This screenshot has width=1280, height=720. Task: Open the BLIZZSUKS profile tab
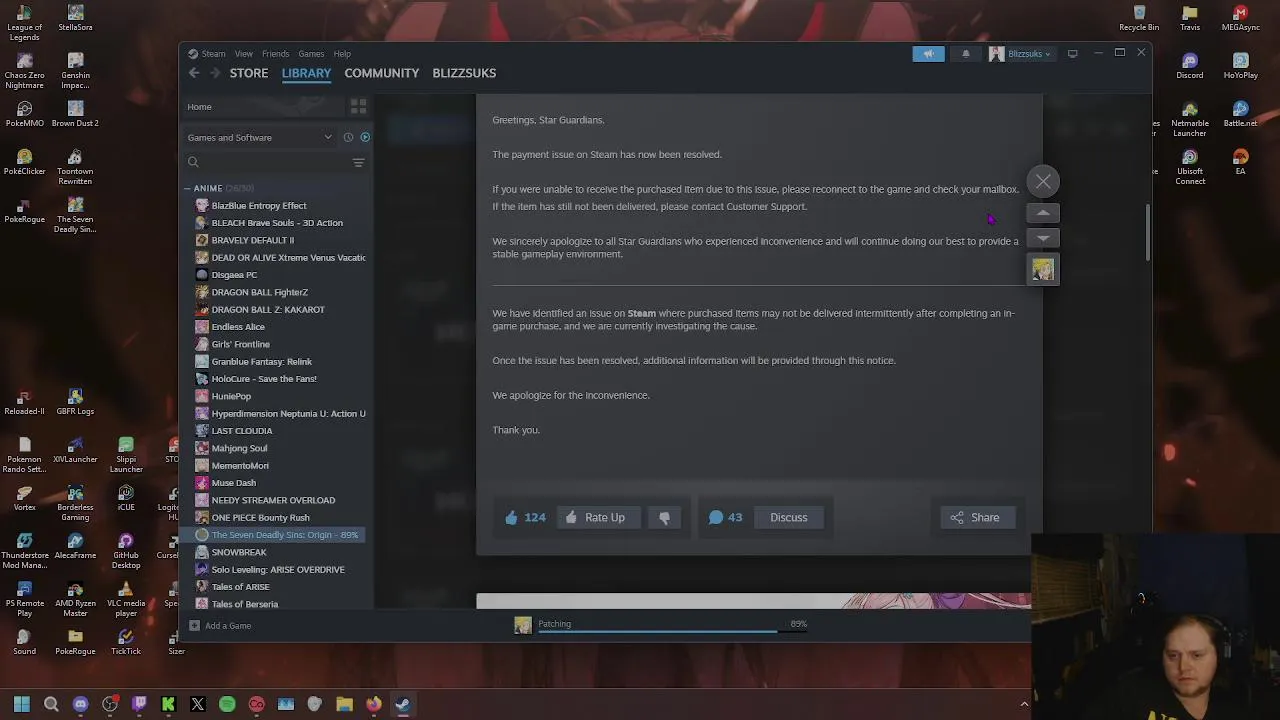[464, 73]
